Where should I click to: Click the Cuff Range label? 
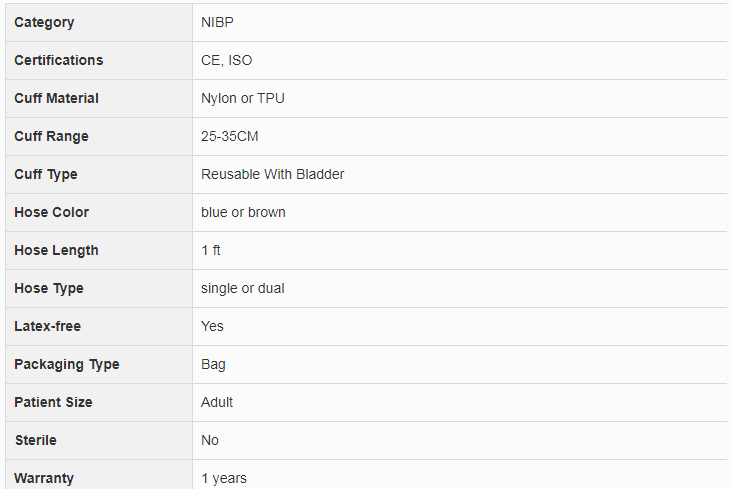pyautogui.click(x=51, y=136)
